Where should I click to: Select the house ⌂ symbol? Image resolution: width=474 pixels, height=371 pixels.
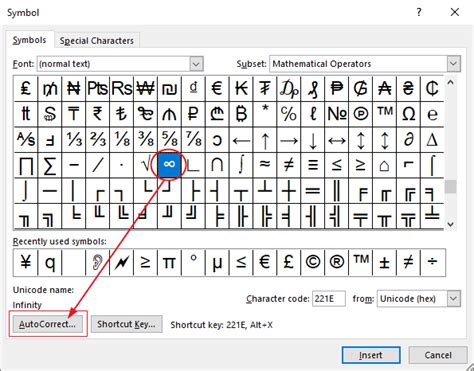385,165
